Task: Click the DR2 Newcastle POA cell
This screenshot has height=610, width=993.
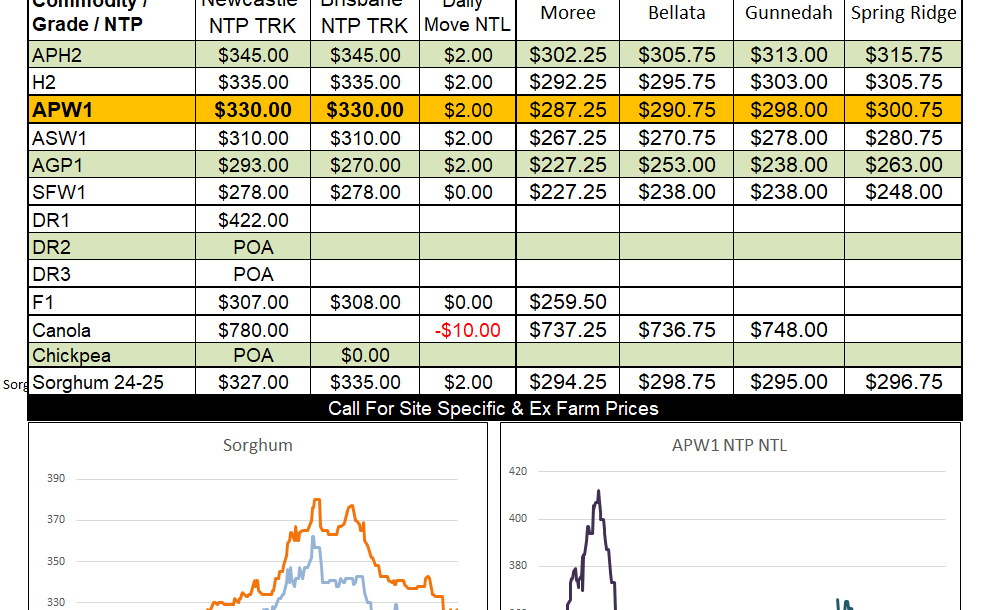Action: tap(253, 247)
